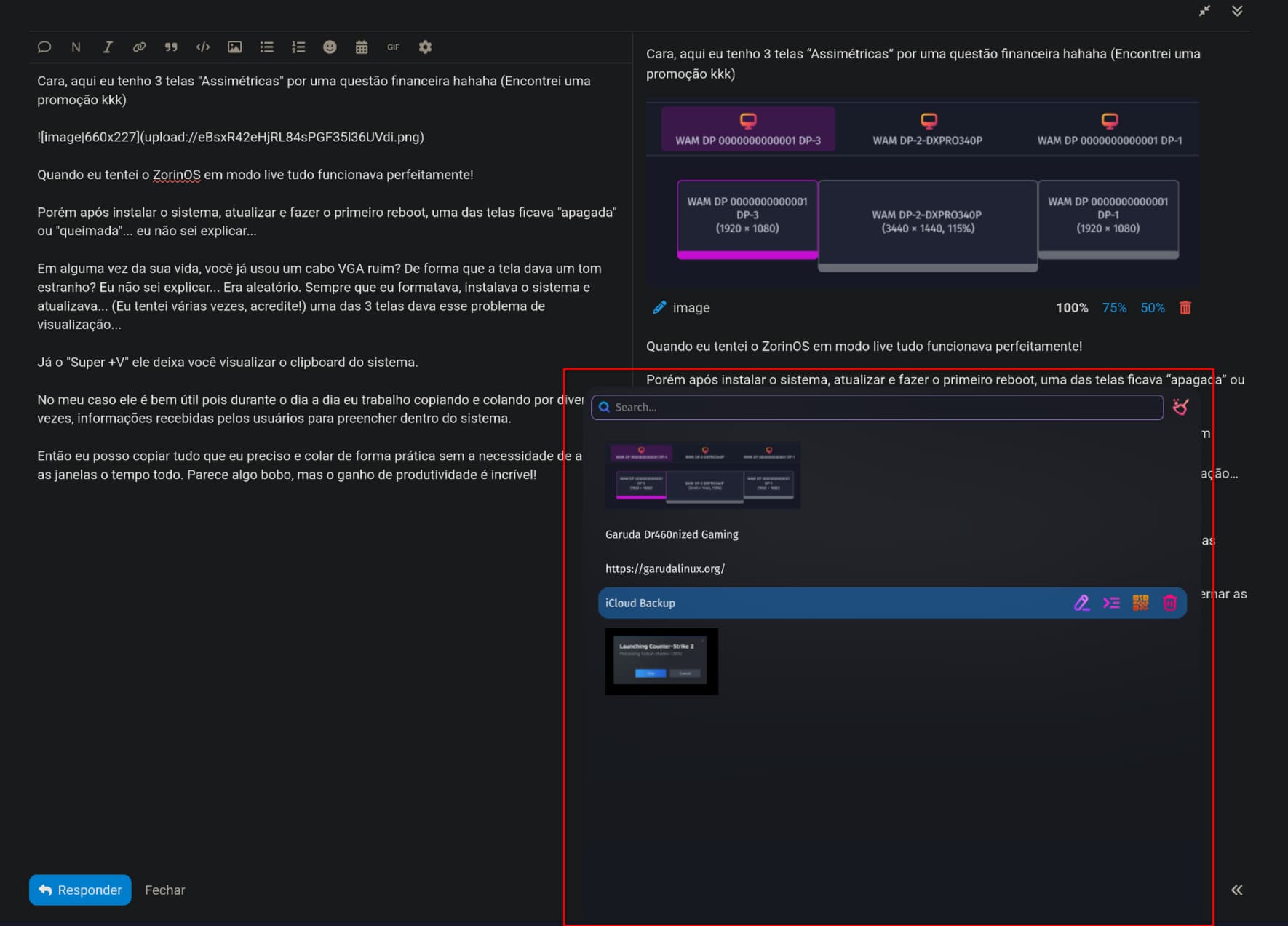Insert preformatted code with the code icon

tap(203, 47)
